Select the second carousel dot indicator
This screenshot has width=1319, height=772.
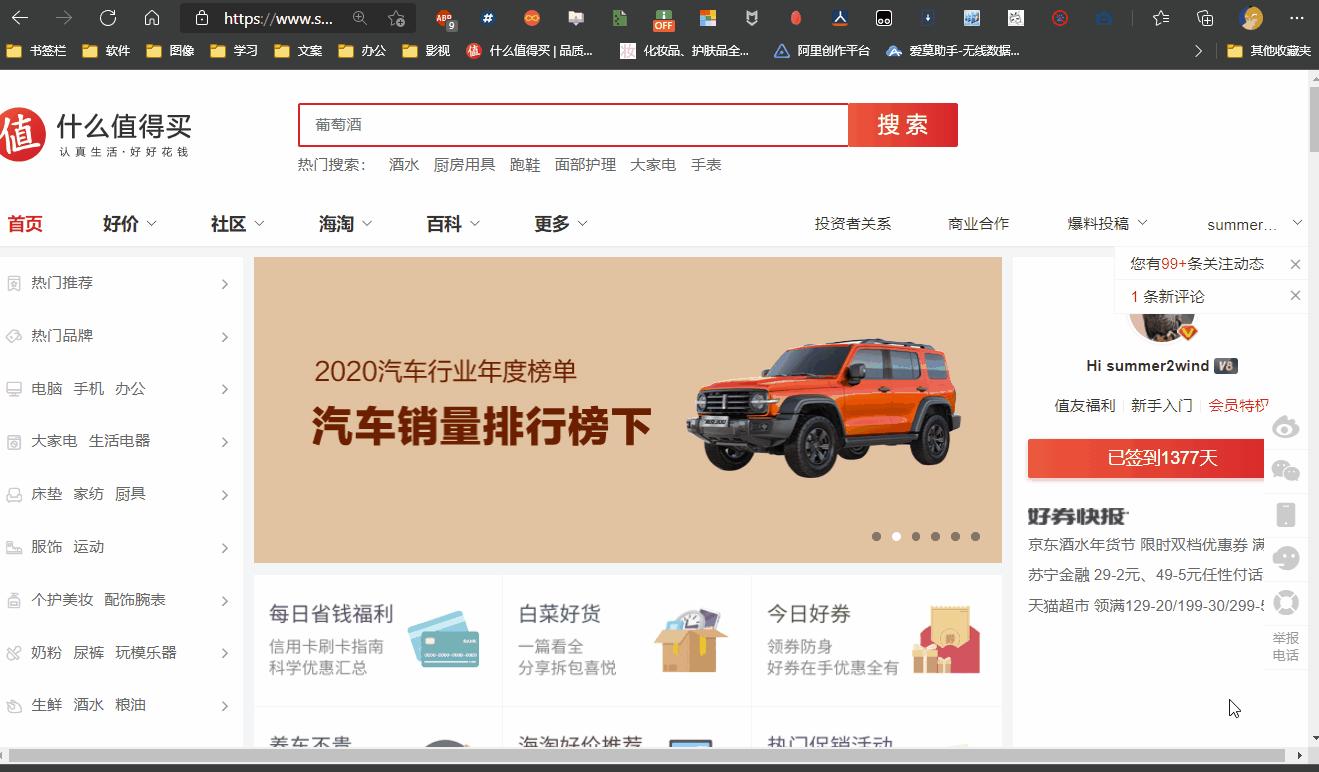pyautogui.click(x=896, y=536)
